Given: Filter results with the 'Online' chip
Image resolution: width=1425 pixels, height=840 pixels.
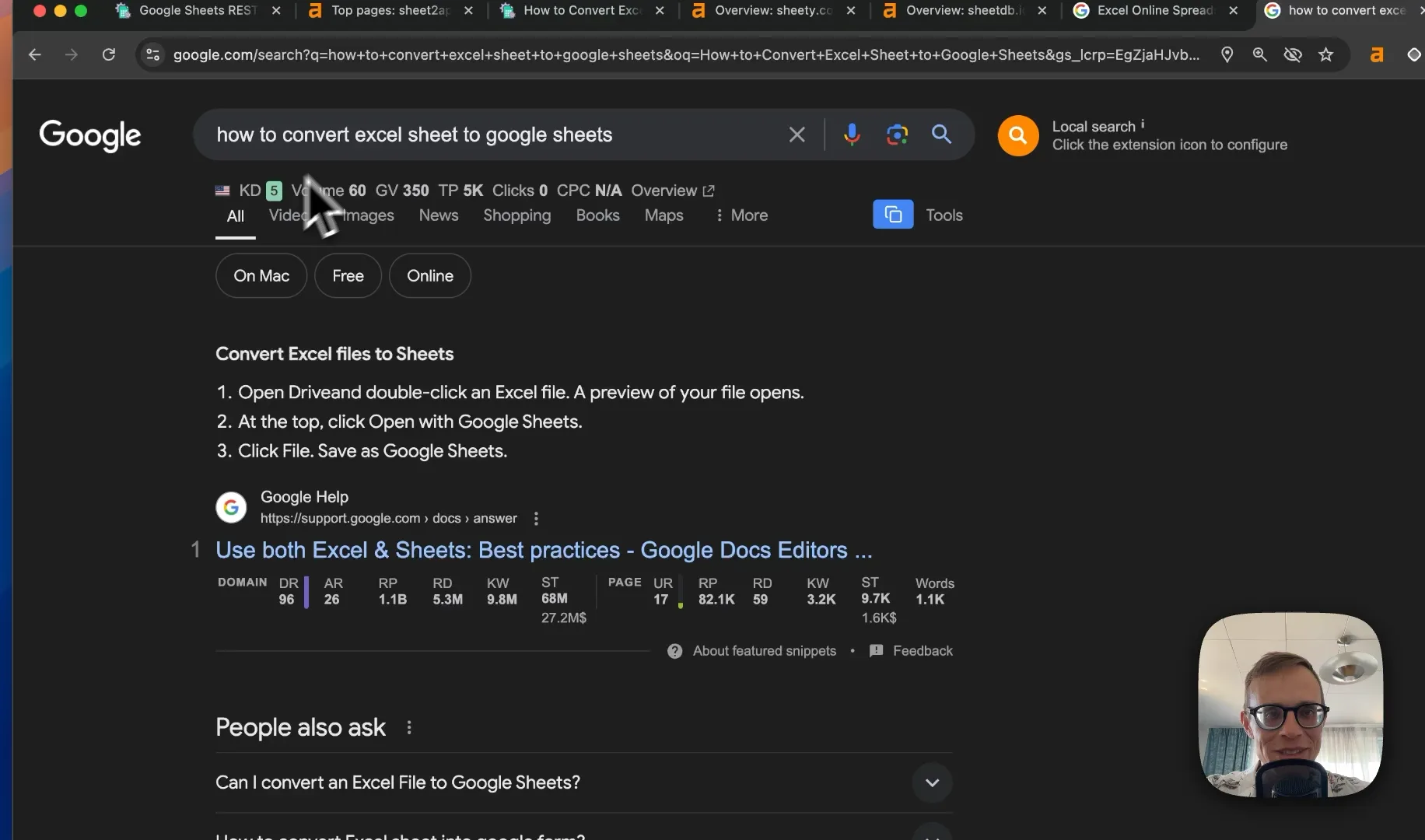Looking at the screenshot, I should (x=430, y=275).
